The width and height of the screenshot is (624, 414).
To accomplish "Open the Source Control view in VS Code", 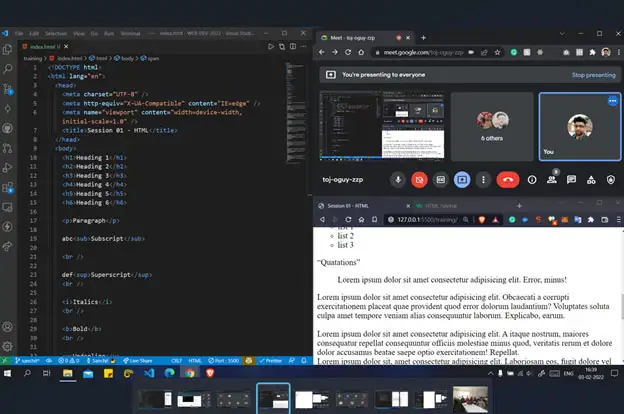I will 8,89.
